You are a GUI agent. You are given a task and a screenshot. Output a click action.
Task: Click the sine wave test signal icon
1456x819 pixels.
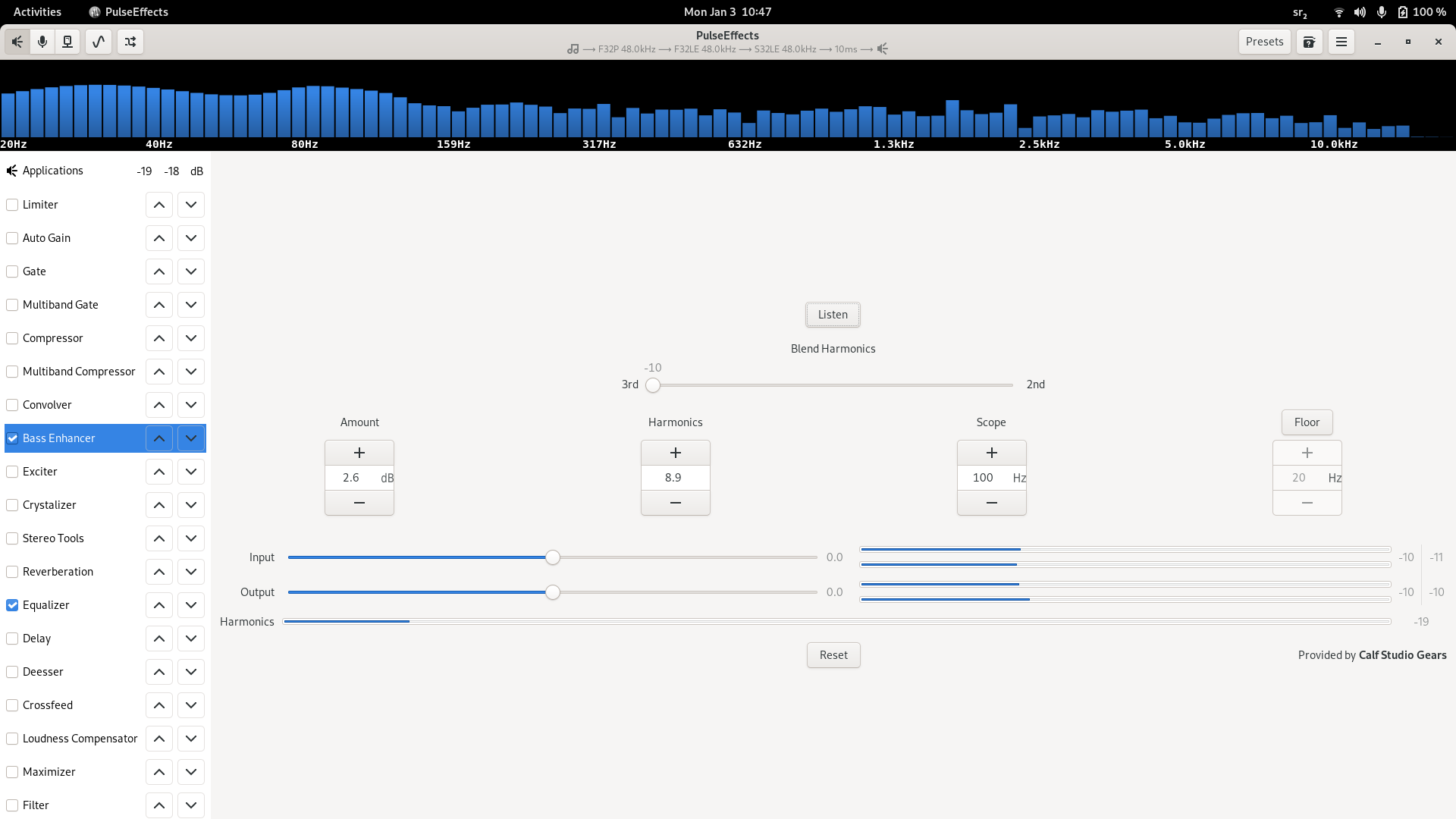click(x=99, y=42)
